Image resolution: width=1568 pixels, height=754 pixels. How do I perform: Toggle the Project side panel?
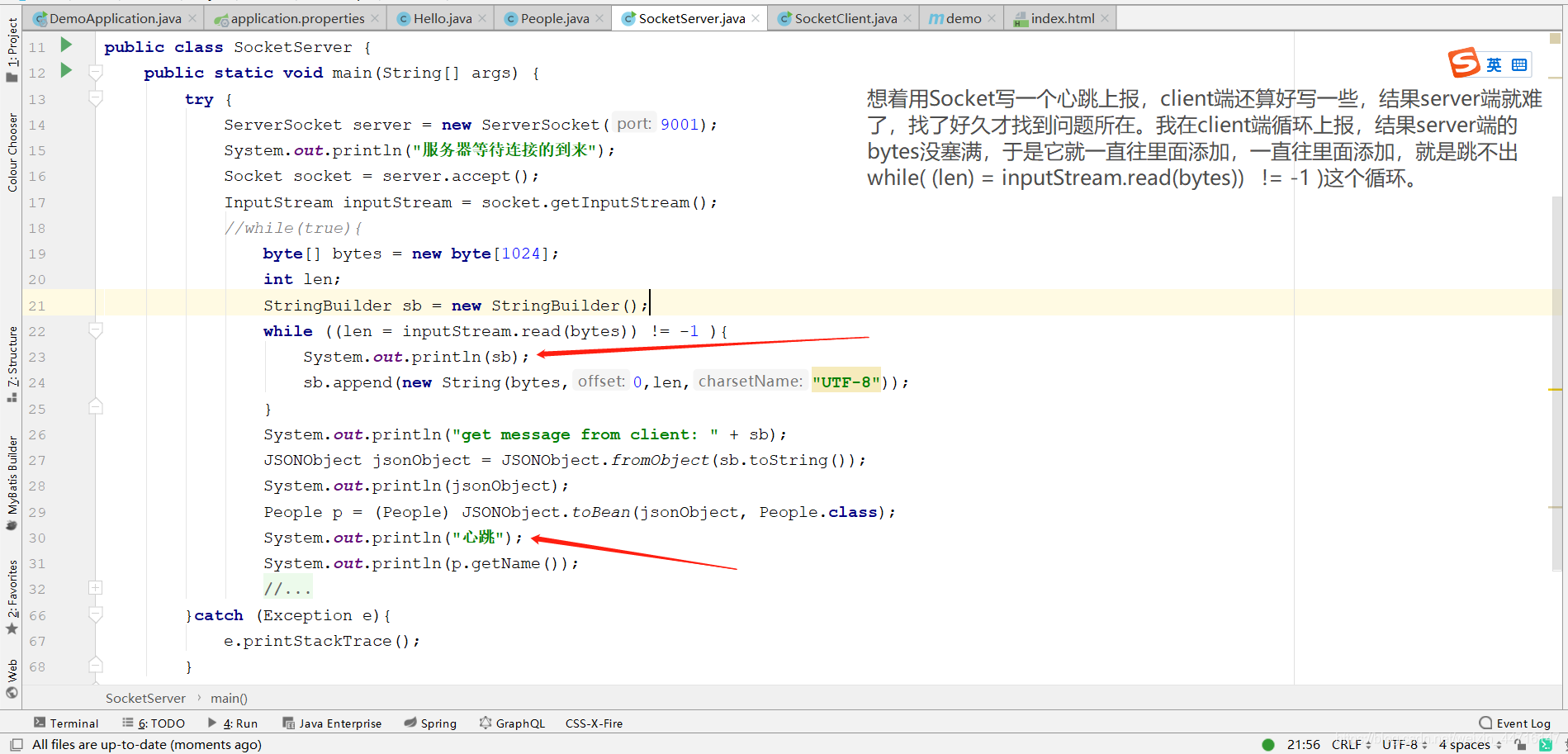pos(12,50)
